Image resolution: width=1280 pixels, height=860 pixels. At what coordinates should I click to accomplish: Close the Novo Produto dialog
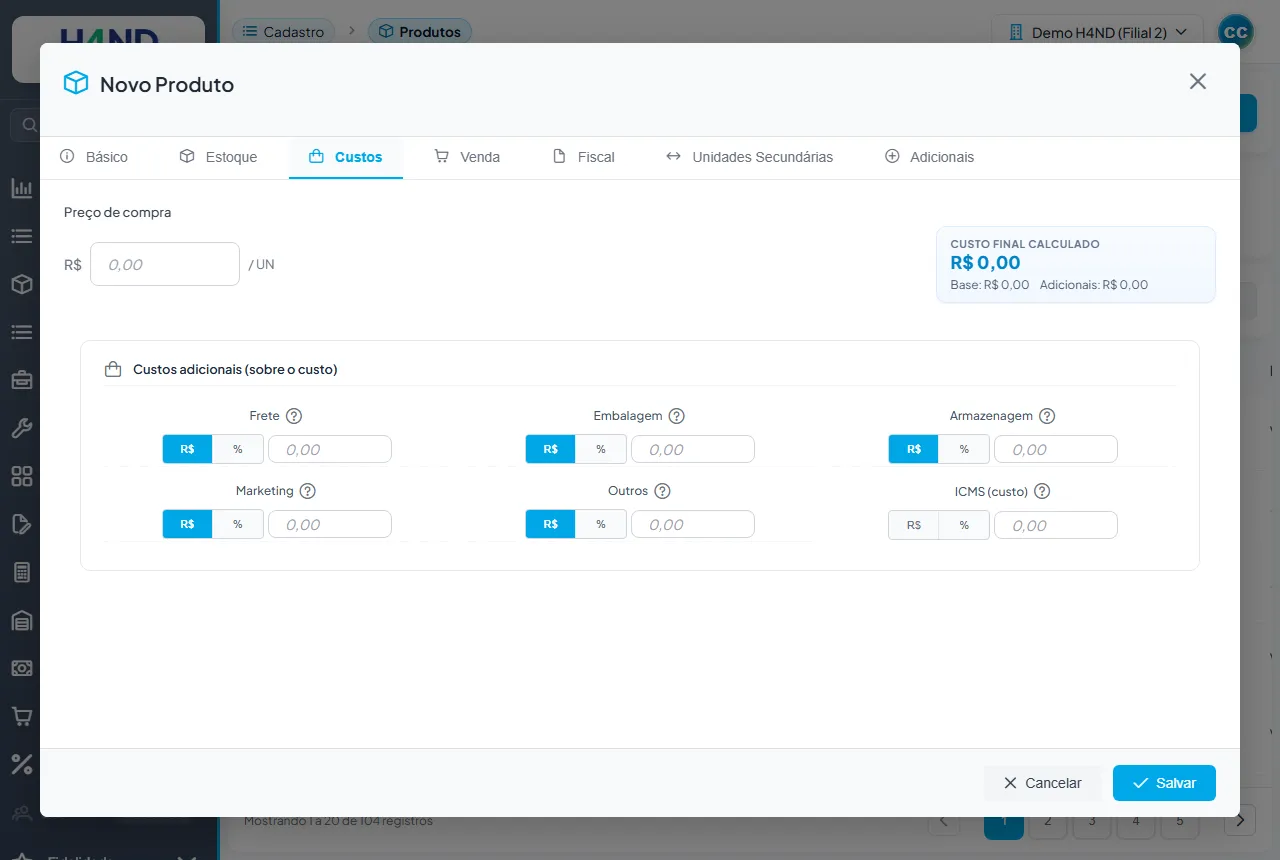point(1198,82)
